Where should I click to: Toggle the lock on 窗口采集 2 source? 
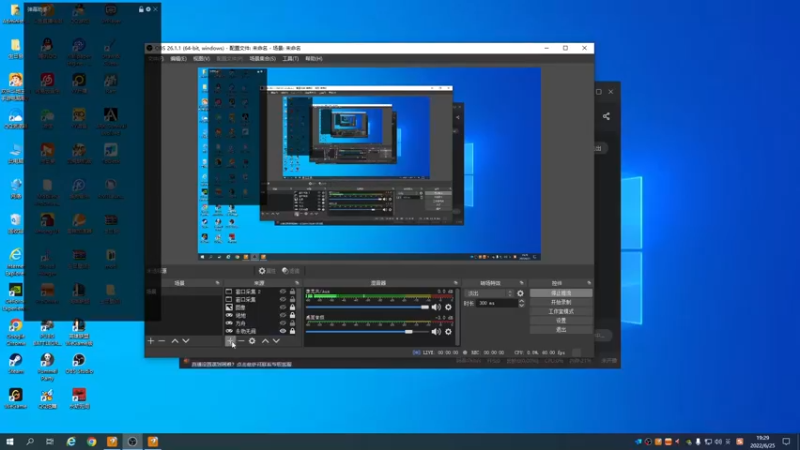pos(292,292)
